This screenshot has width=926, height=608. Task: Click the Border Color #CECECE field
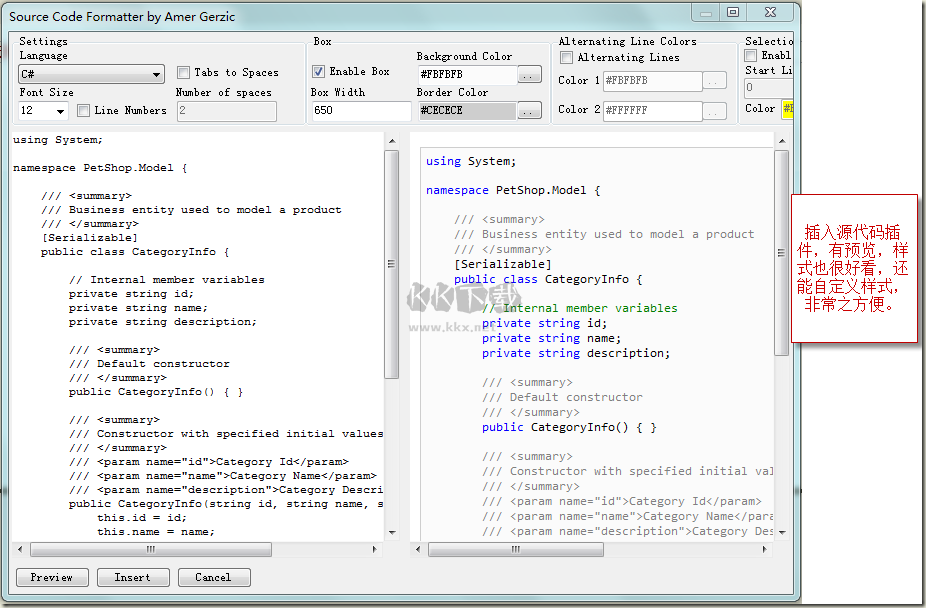click(x=467, y=110)
